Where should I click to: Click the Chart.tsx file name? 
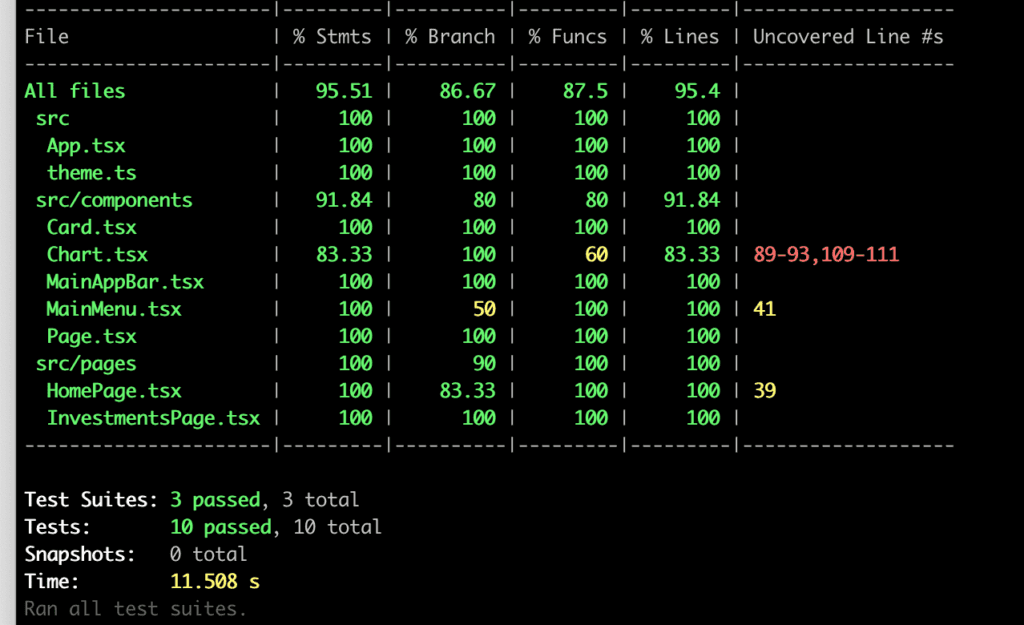[x=97, y=255]
